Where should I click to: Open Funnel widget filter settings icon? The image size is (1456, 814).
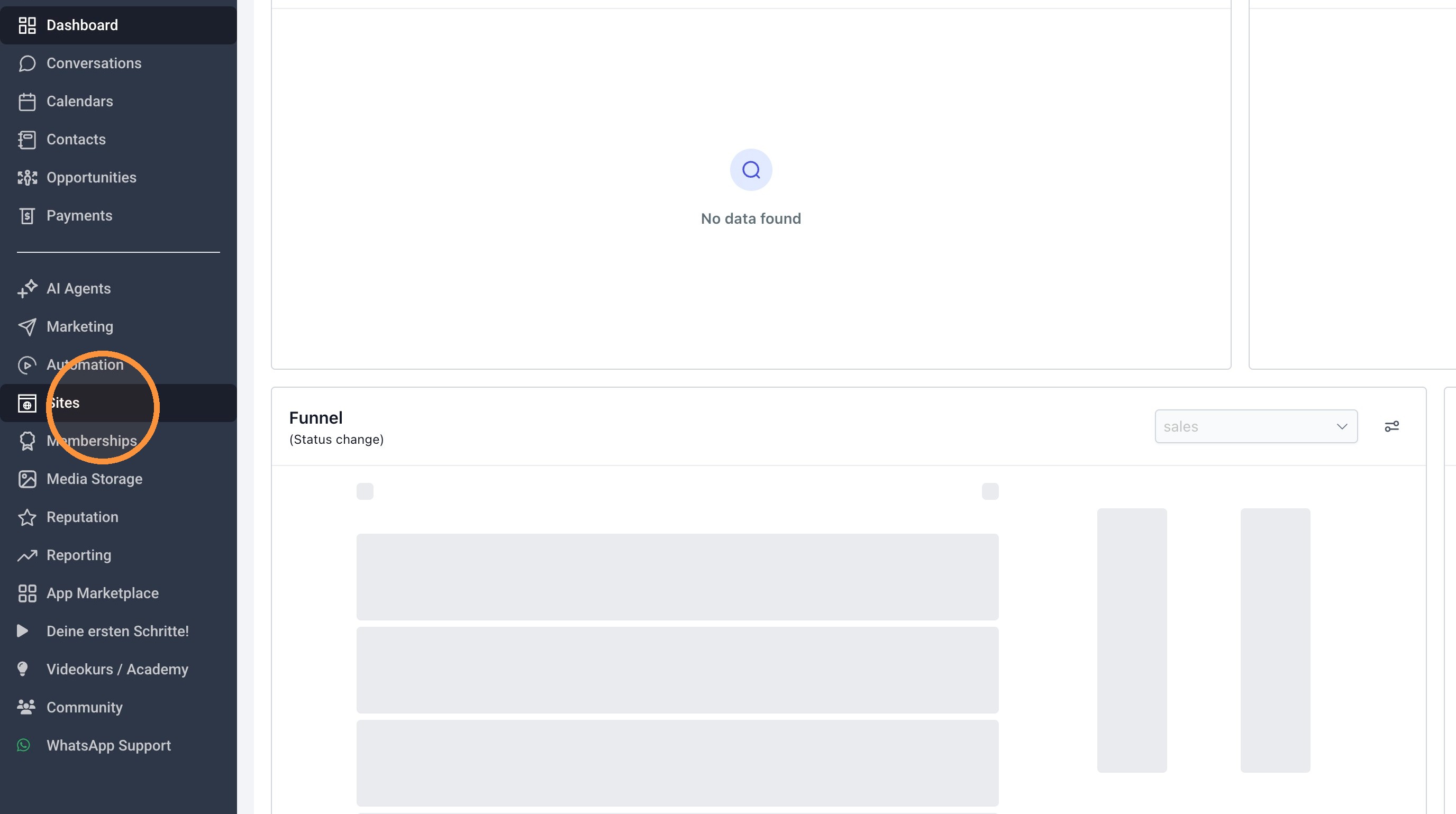click(x=1391, y=426)
